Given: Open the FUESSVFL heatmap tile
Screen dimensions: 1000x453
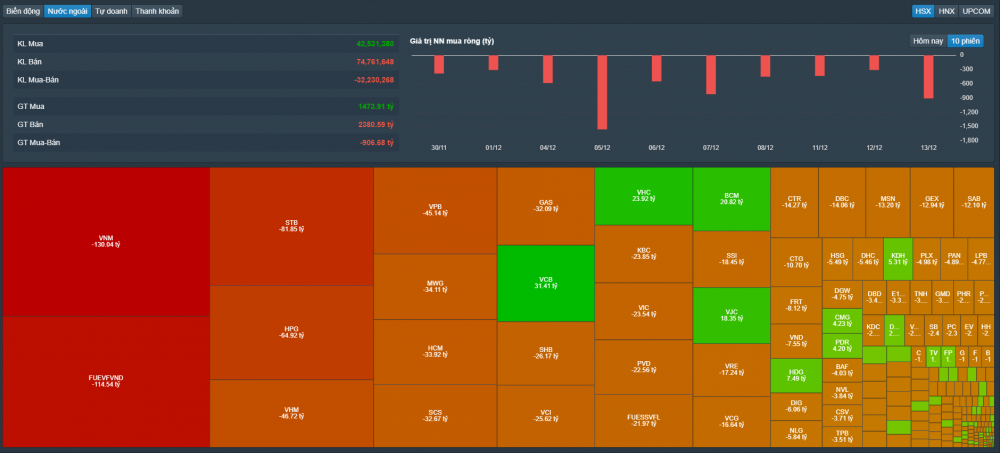Looking at the screenshot, I should click(643, 421).
